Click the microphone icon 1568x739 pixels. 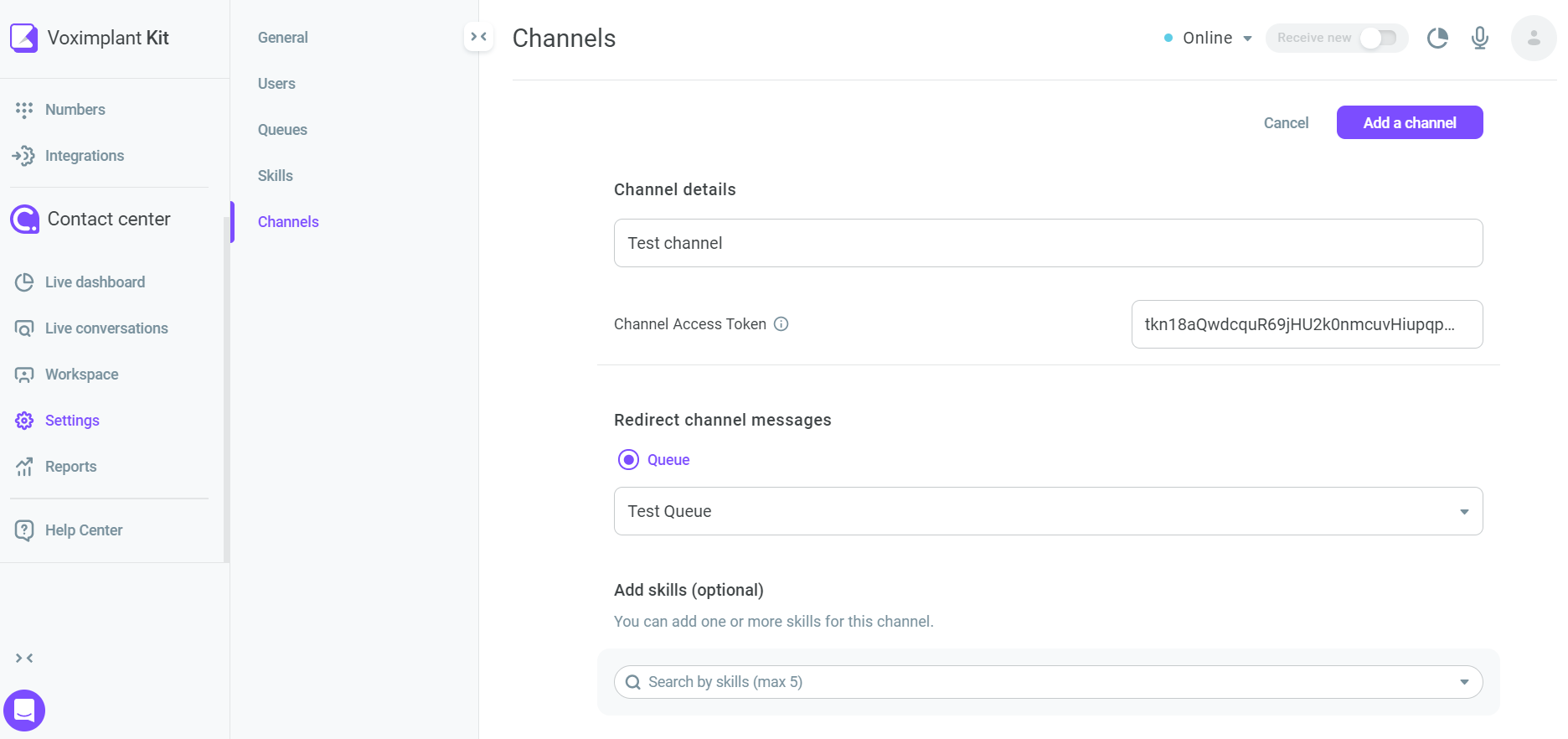click(x=1480, y=38)
